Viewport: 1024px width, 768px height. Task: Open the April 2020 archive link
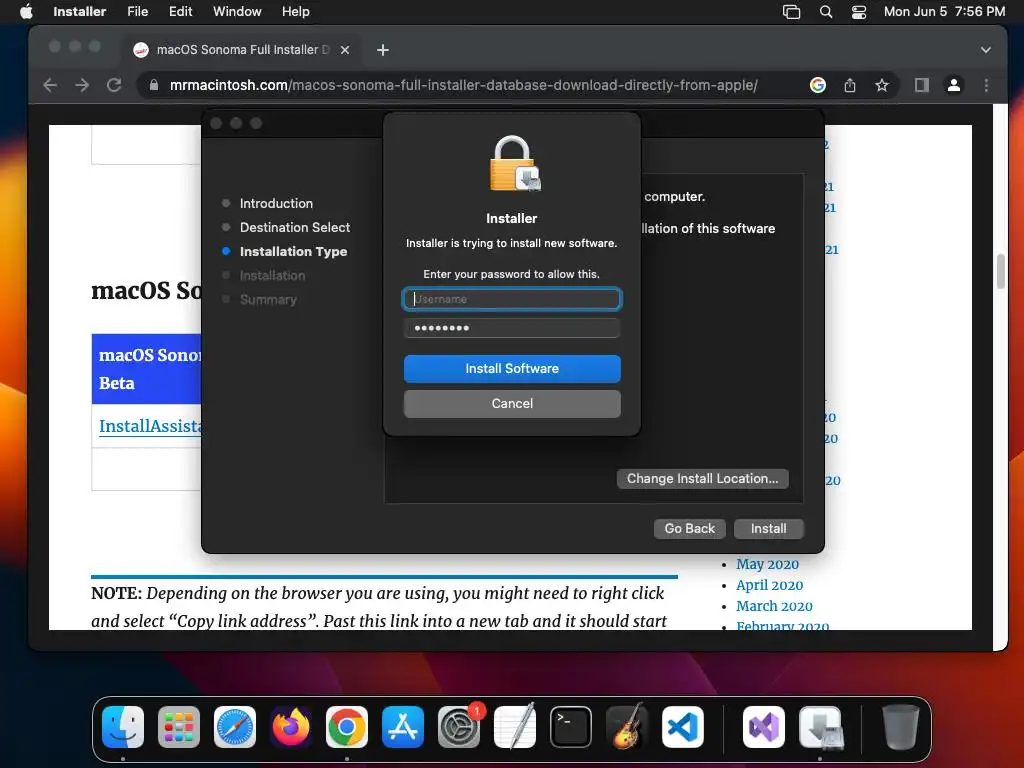[x=769, y=585]
